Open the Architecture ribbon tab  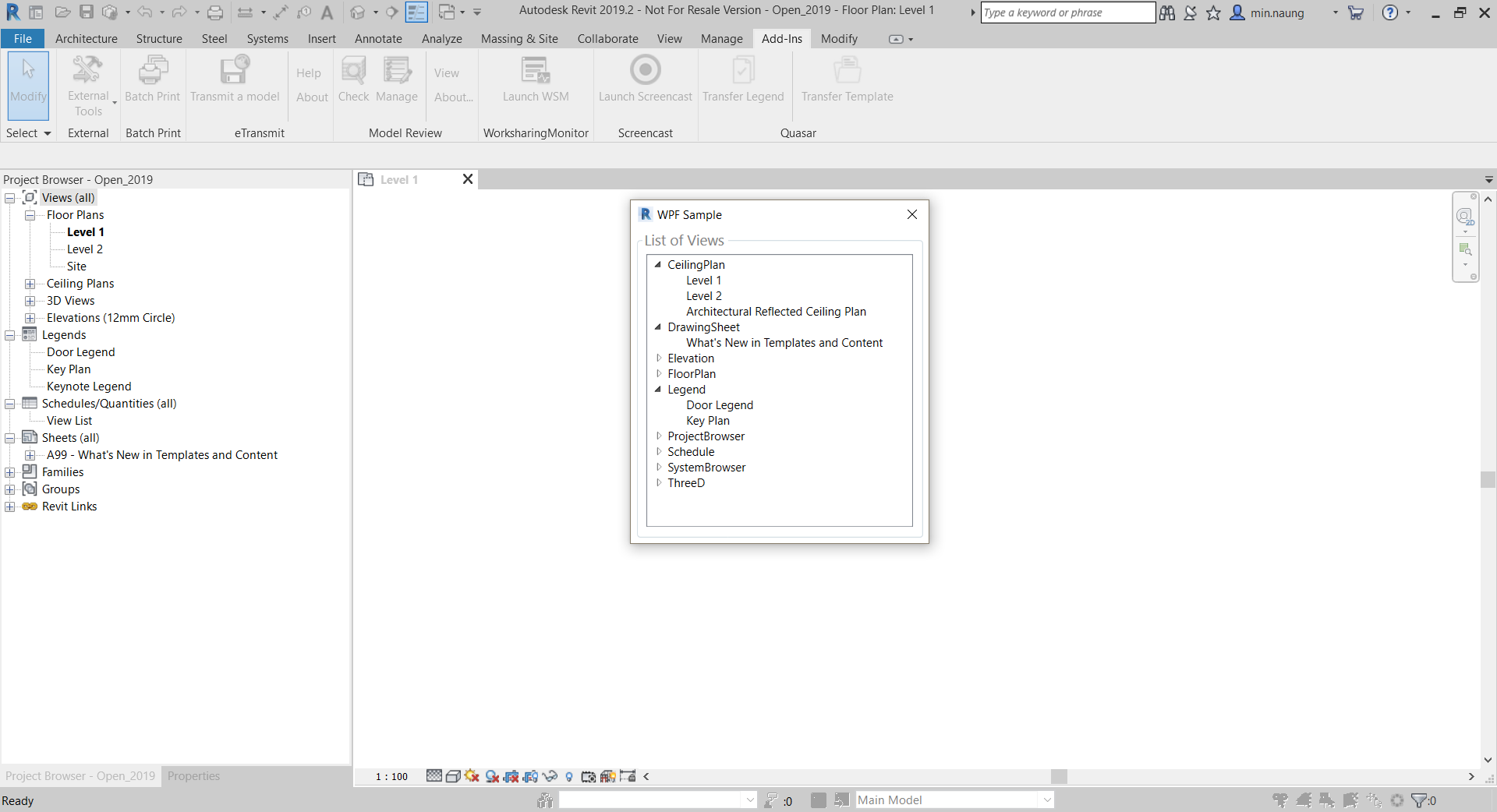pyautogui.click(x=86, y=39)
